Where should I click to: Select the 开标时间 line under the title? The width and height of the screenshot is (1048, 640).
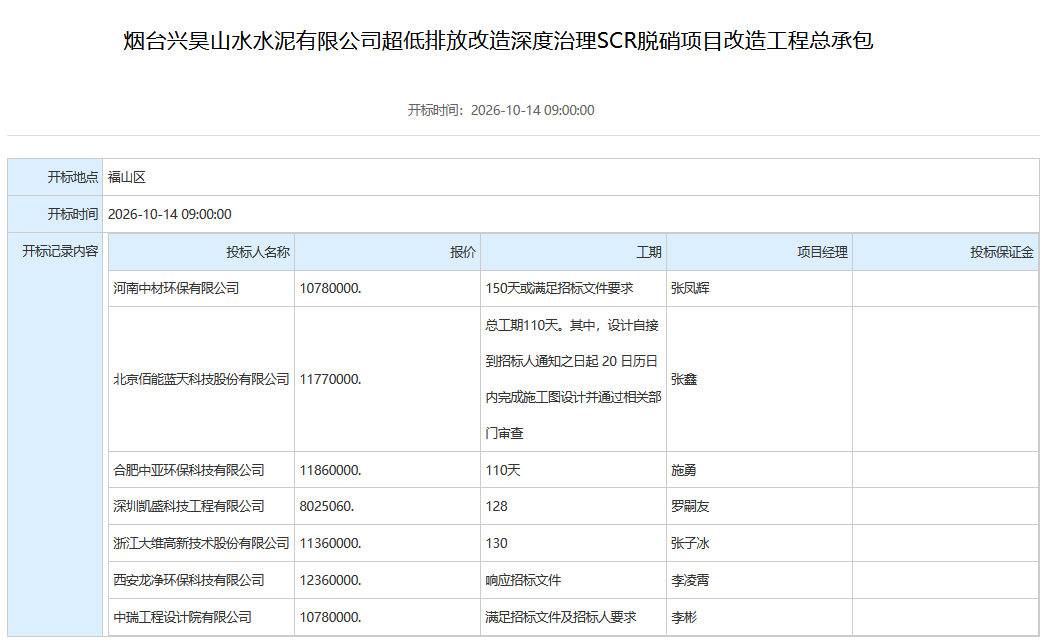(501, 110)
